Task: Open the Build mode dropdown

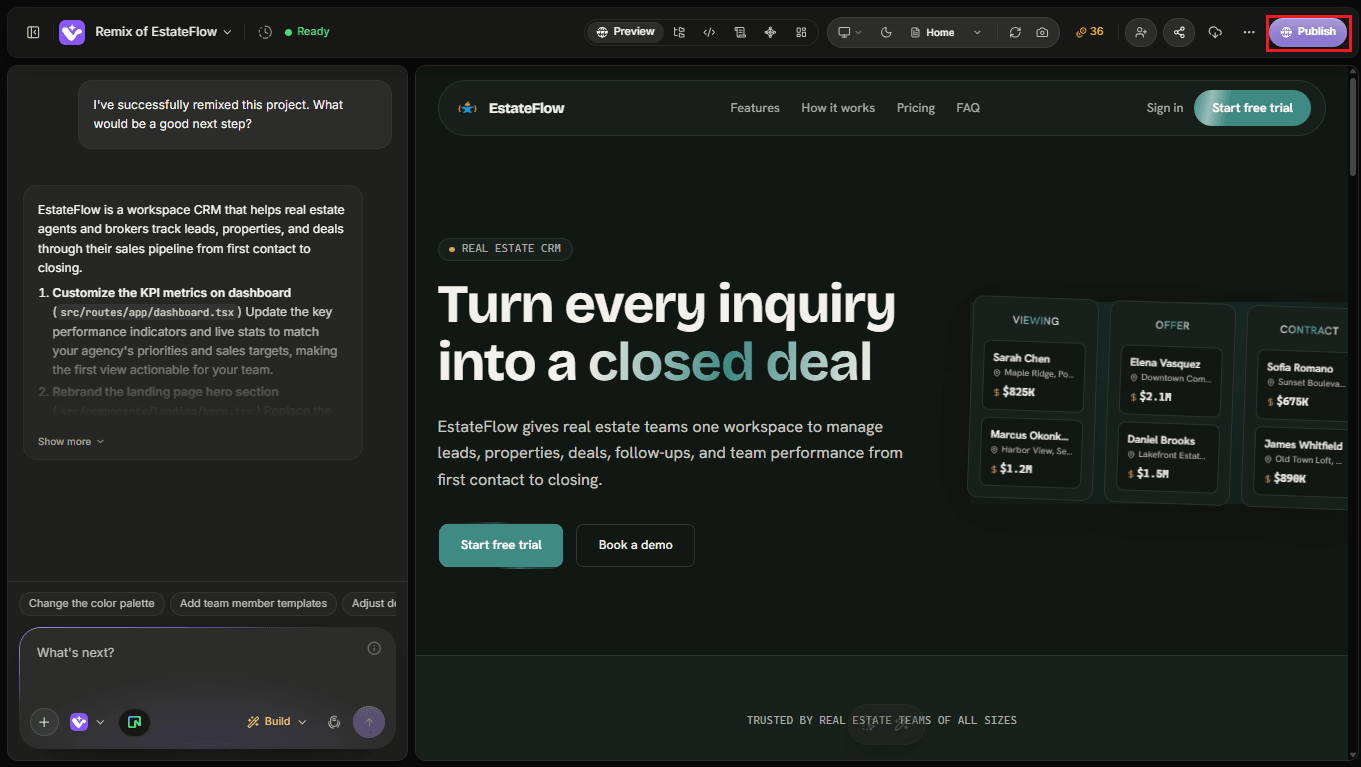Action: 277,722
